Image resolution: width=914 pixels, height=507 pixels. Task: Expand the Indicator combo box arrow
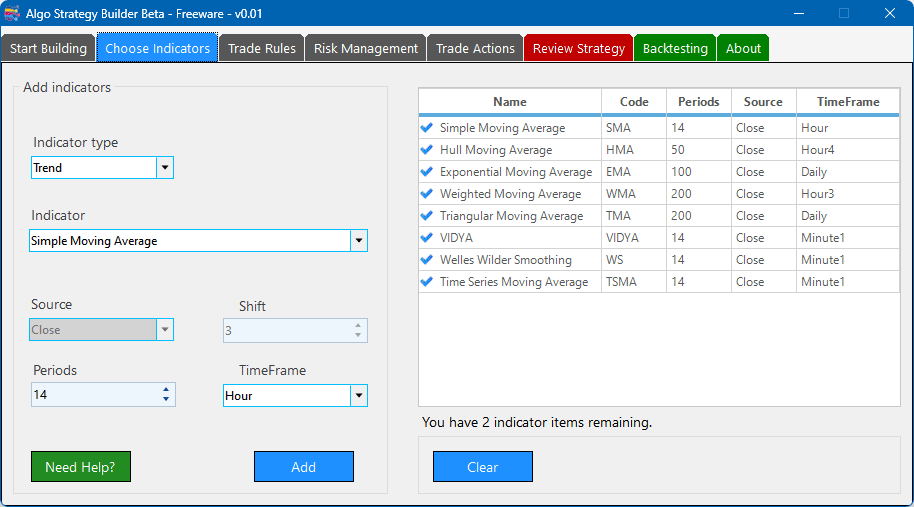pos(359,241)
